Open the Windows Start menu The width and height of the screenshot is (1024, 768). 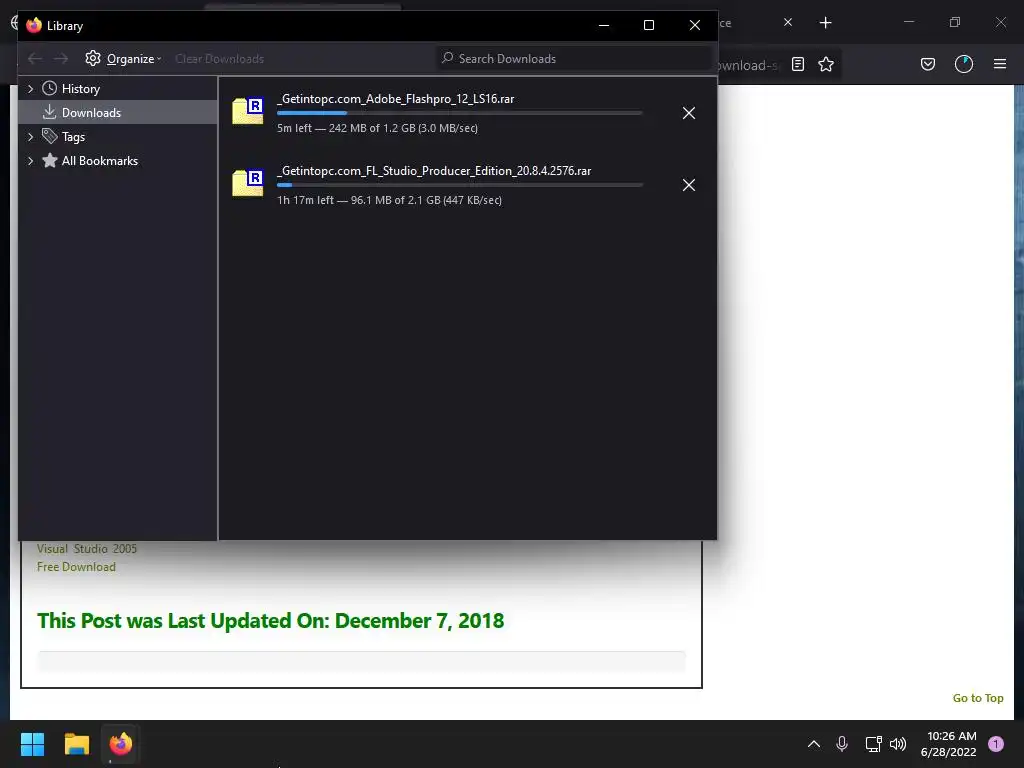[x=32, y=744]
